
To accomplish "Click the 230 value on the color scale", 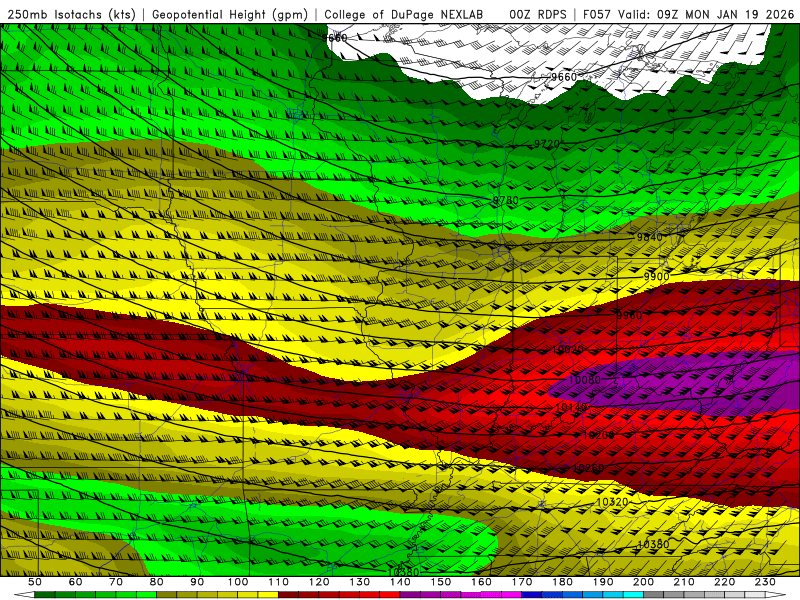I will 765,582.
